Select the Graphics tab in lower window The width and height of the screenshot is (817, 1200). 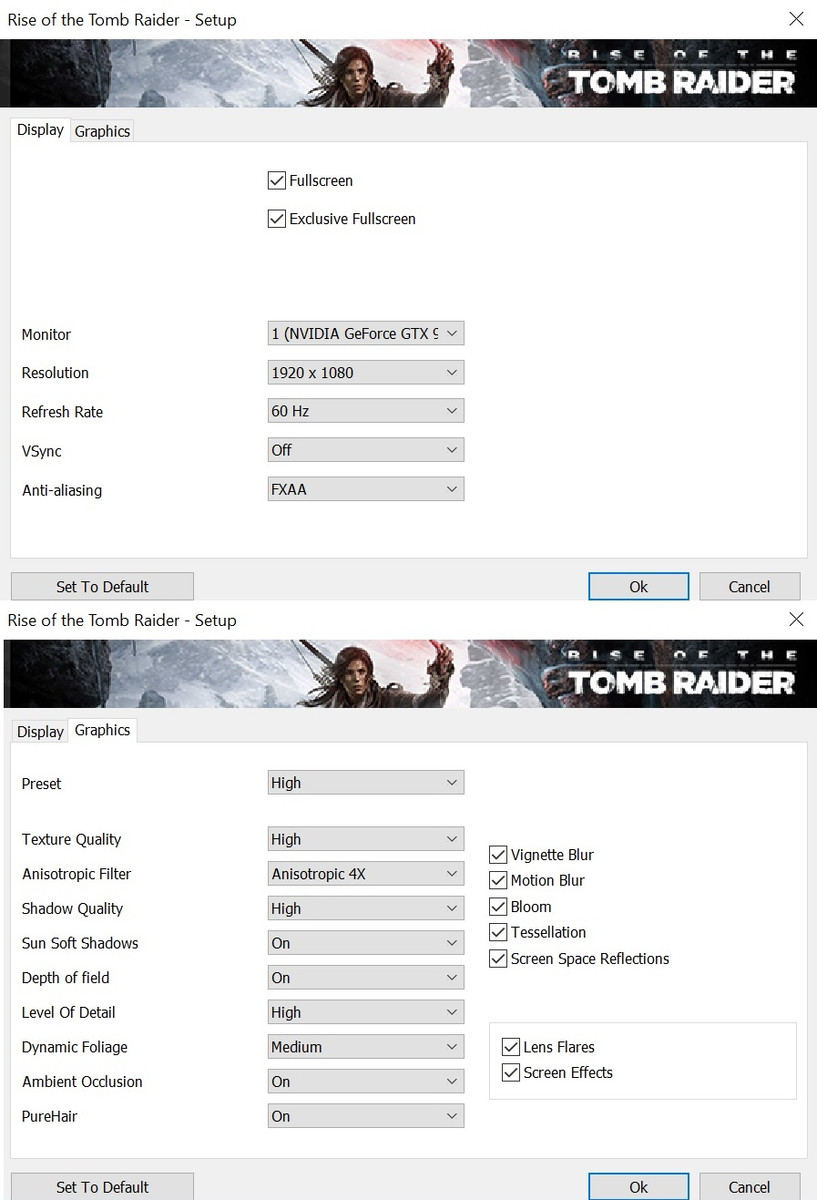pos(103,730)
